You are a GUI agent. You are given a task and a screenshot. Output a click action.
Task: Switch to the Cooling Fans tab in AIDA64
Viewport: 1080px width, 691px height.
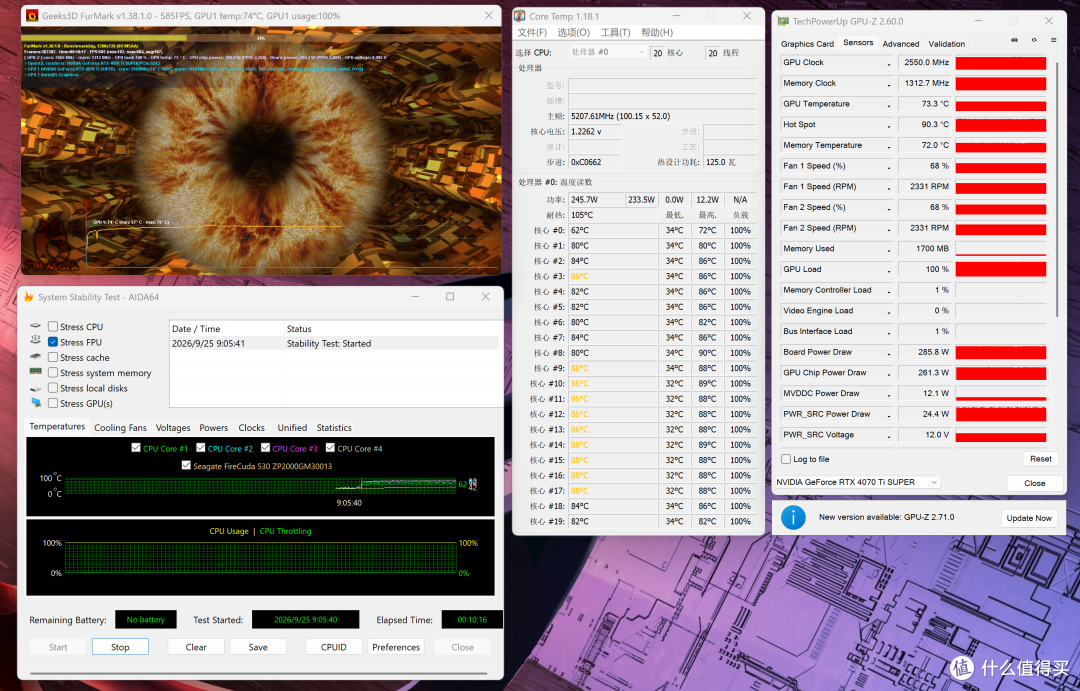pos(121,427)
